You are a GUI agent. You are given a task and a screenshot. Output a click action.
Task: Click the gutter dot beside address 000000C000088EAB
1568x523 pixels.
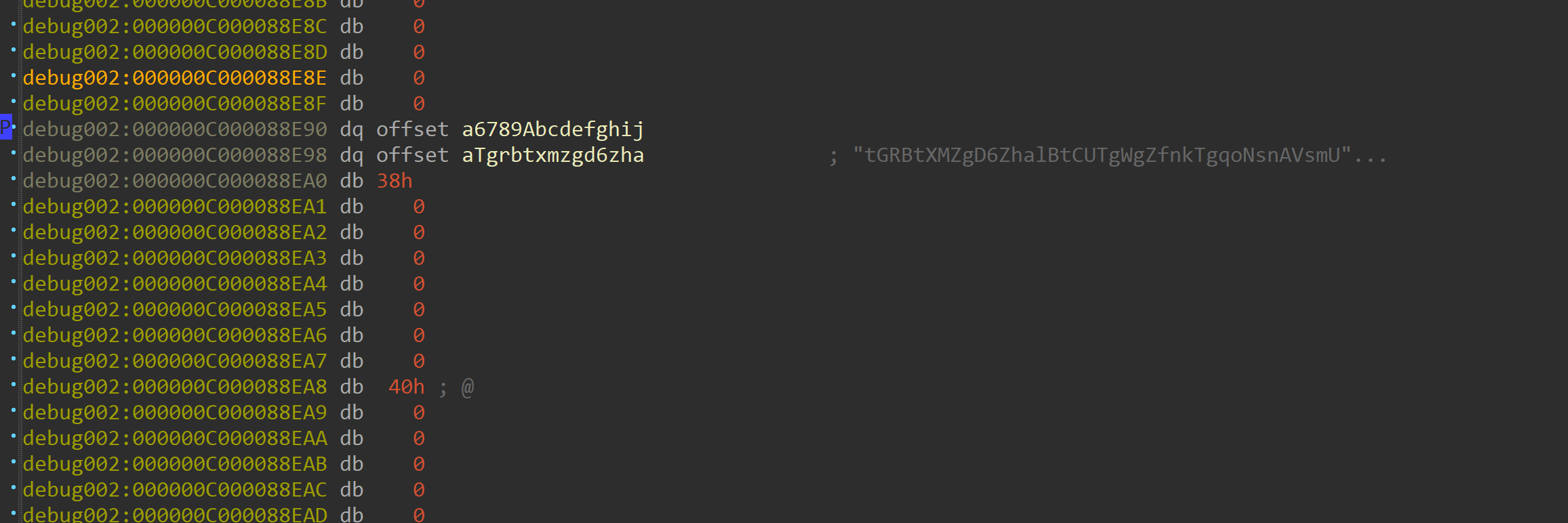click(14, 461)
